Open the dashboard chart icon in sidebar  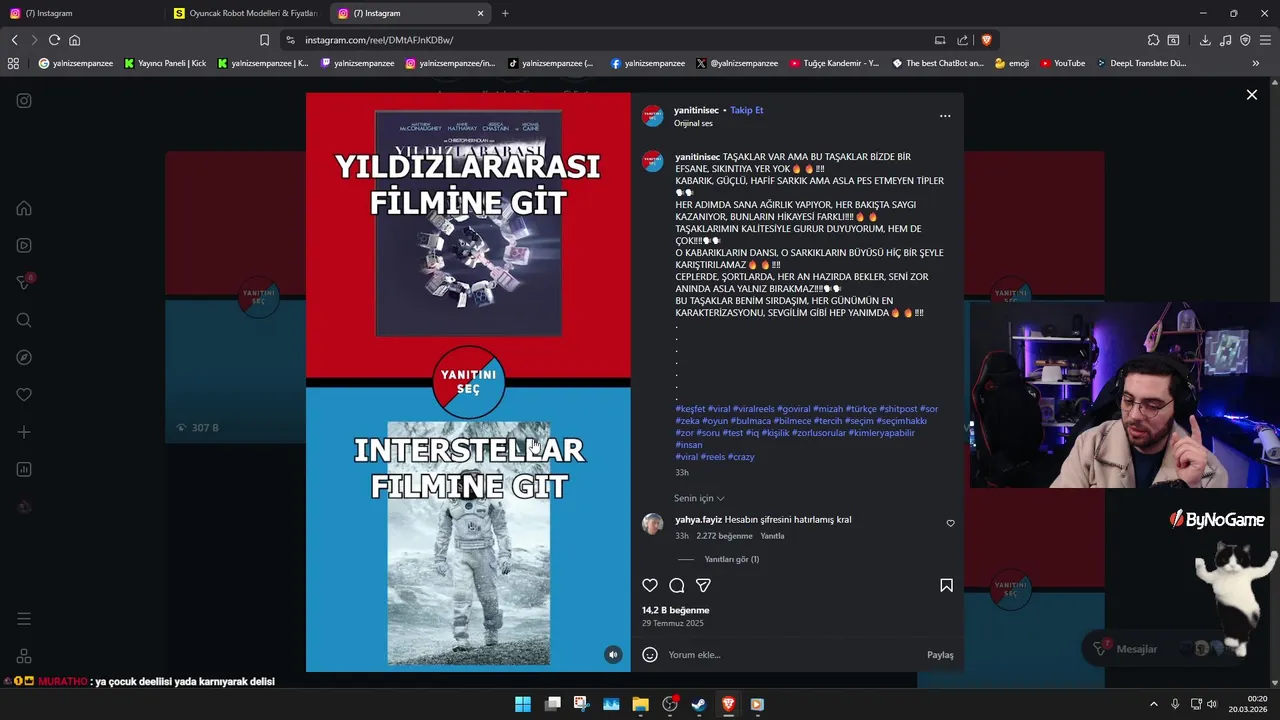click(24, 469)
